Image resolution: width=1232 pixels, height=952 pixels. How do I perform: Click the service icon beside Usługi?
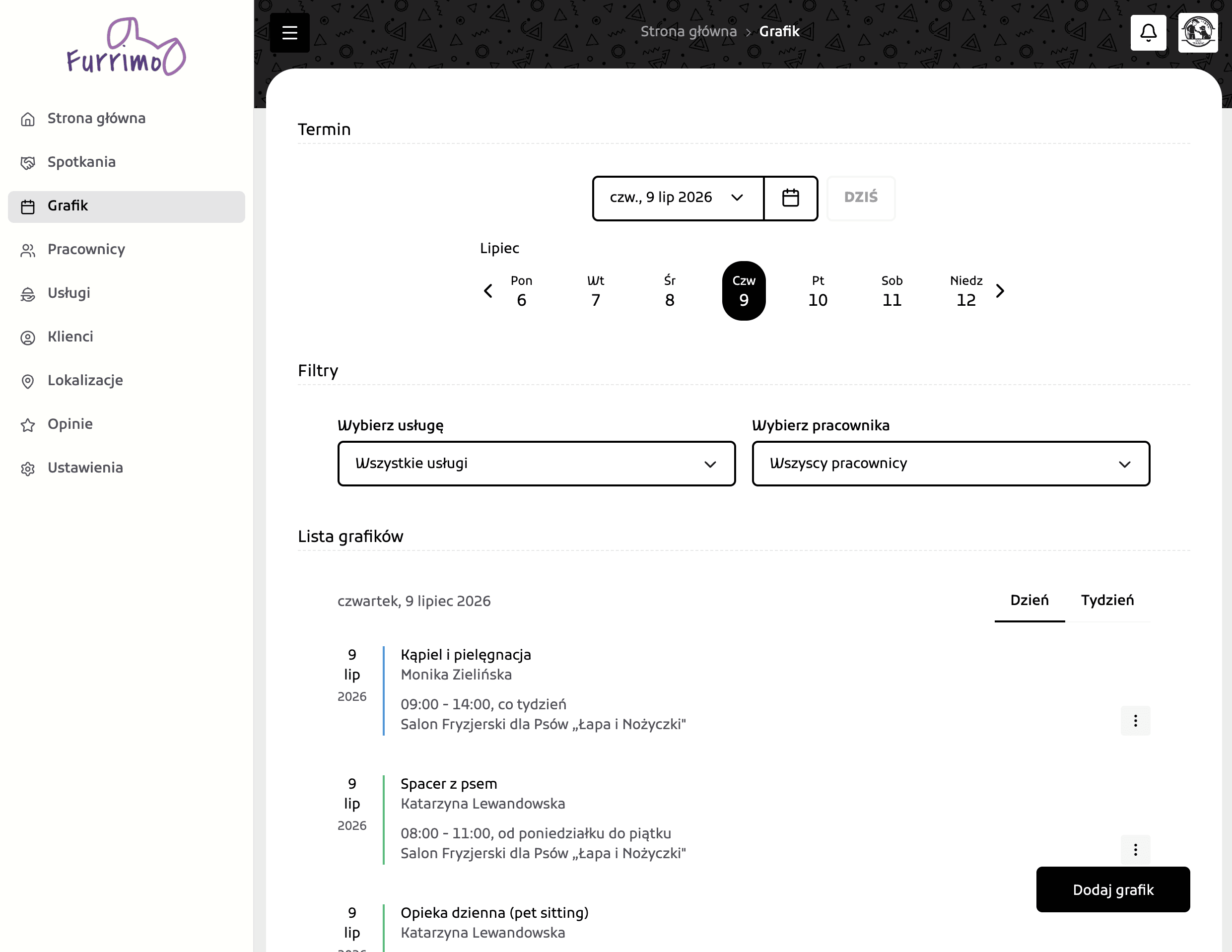point(28,294)
